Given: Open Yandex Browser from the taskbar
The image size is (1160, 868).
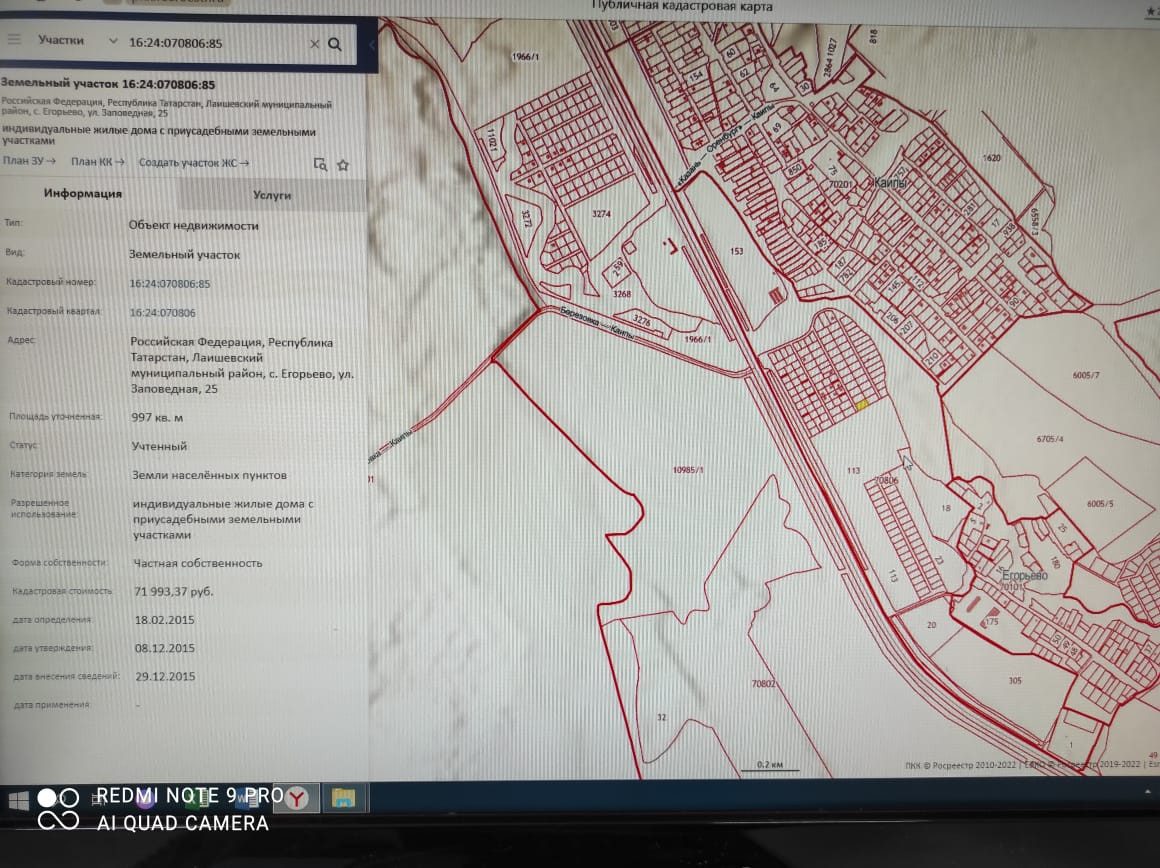Looking at the screenshot, I should [x=299, y=798].
